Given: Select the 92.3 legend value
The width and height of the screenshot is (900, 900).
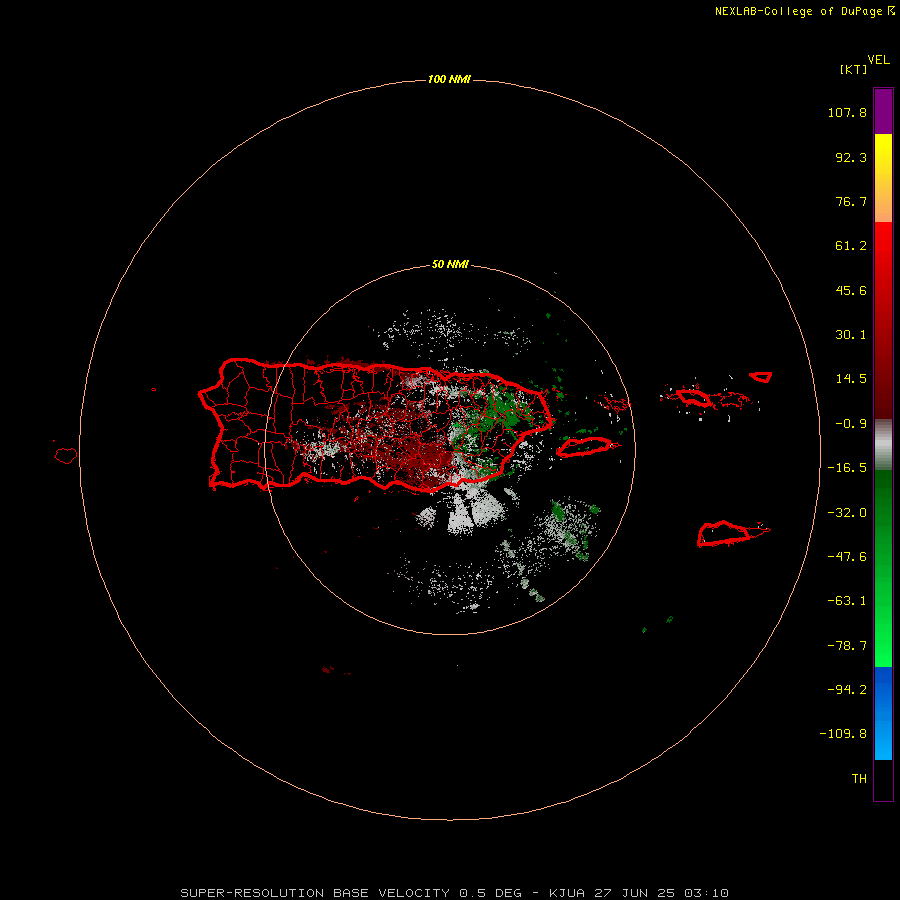Looking at the screenshot, I should click(x=851, y=157).
